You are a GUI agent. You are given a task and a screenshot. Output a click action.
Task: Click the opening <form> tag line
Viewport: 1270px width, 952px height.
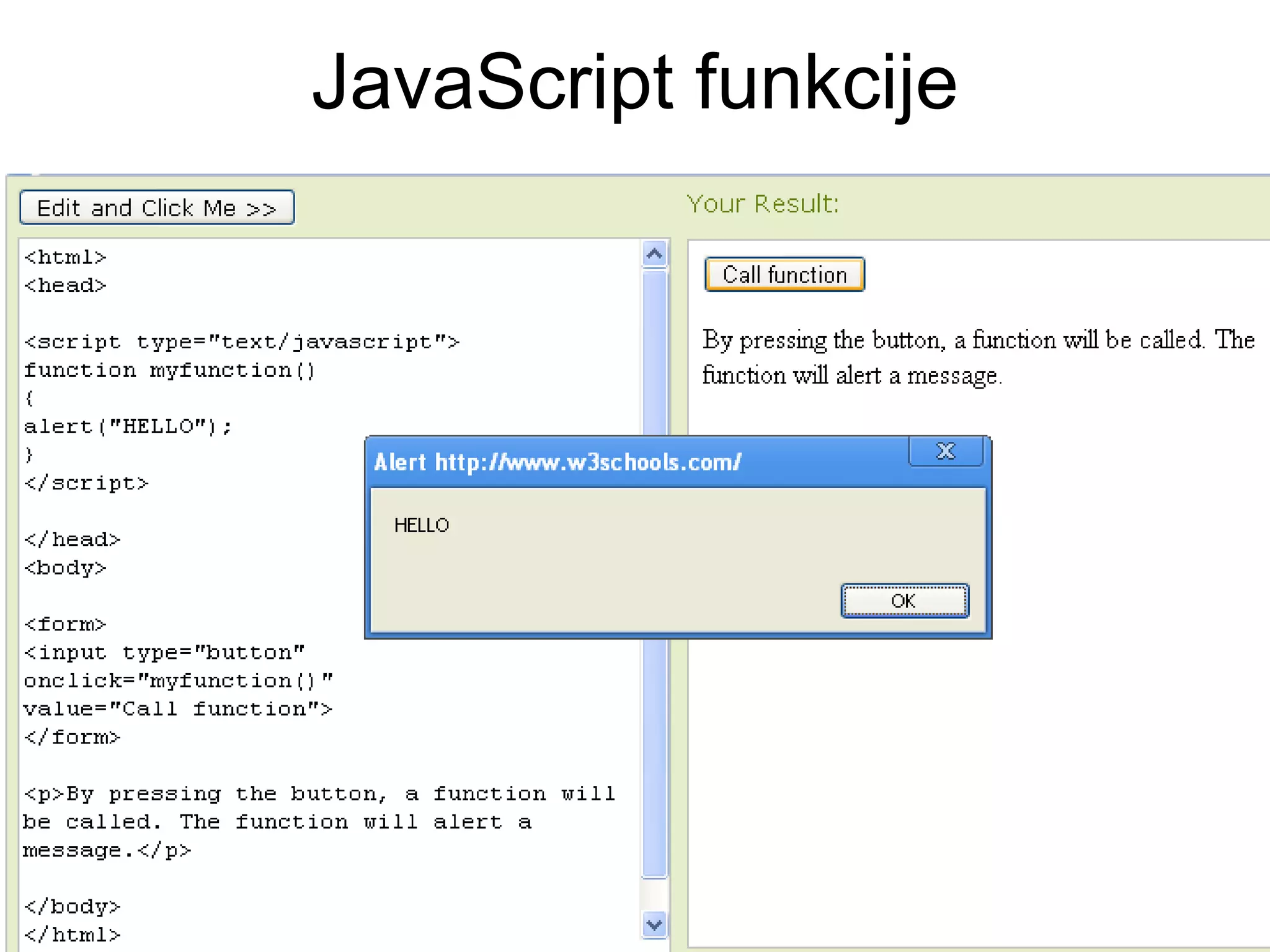65,624
